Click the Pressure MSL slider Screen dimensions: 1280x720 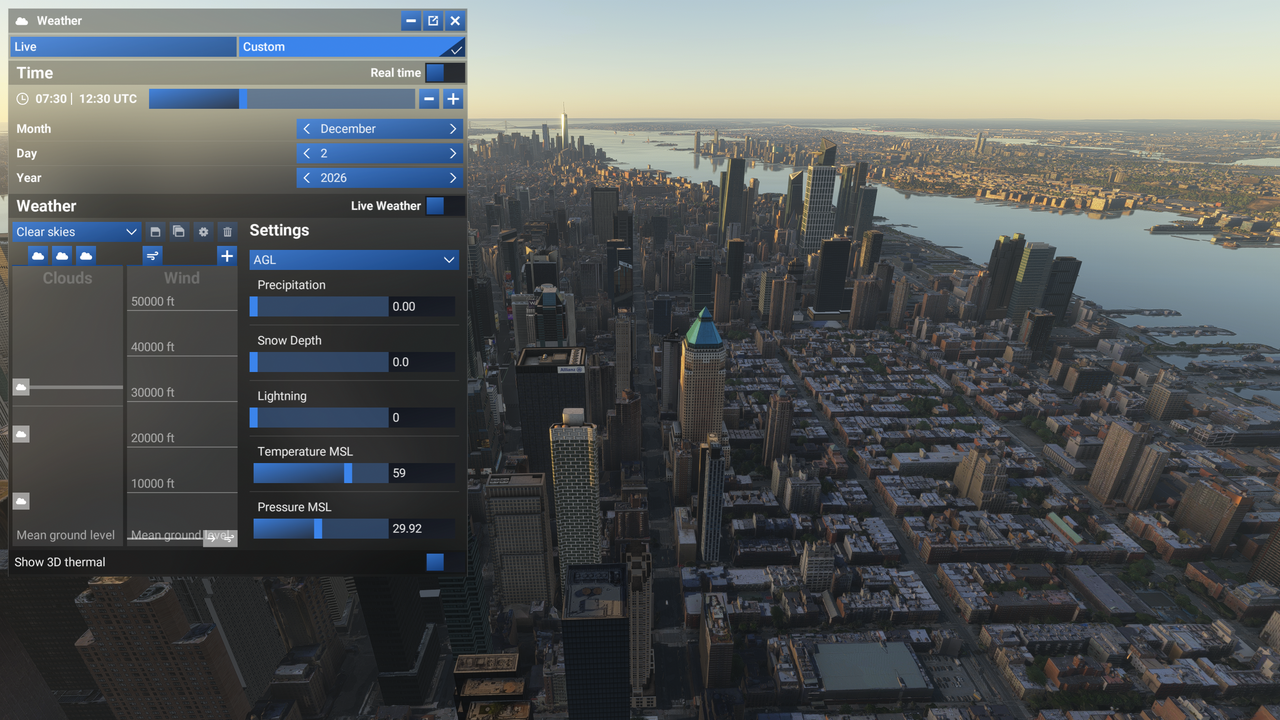pyautogui.click(x=321, y=529)
